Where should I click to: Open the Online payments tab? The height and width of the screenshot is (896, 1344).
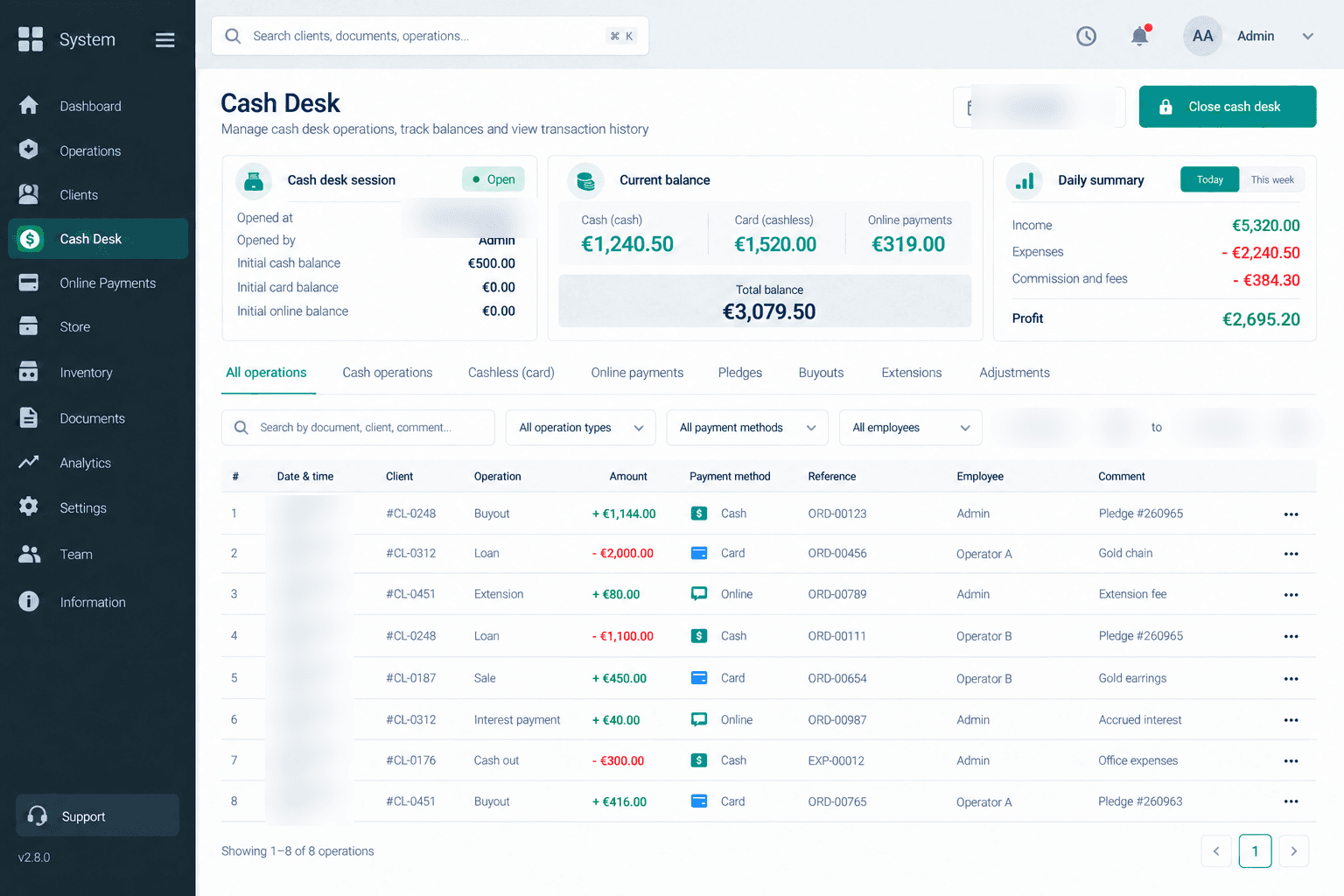click(637, 373)
